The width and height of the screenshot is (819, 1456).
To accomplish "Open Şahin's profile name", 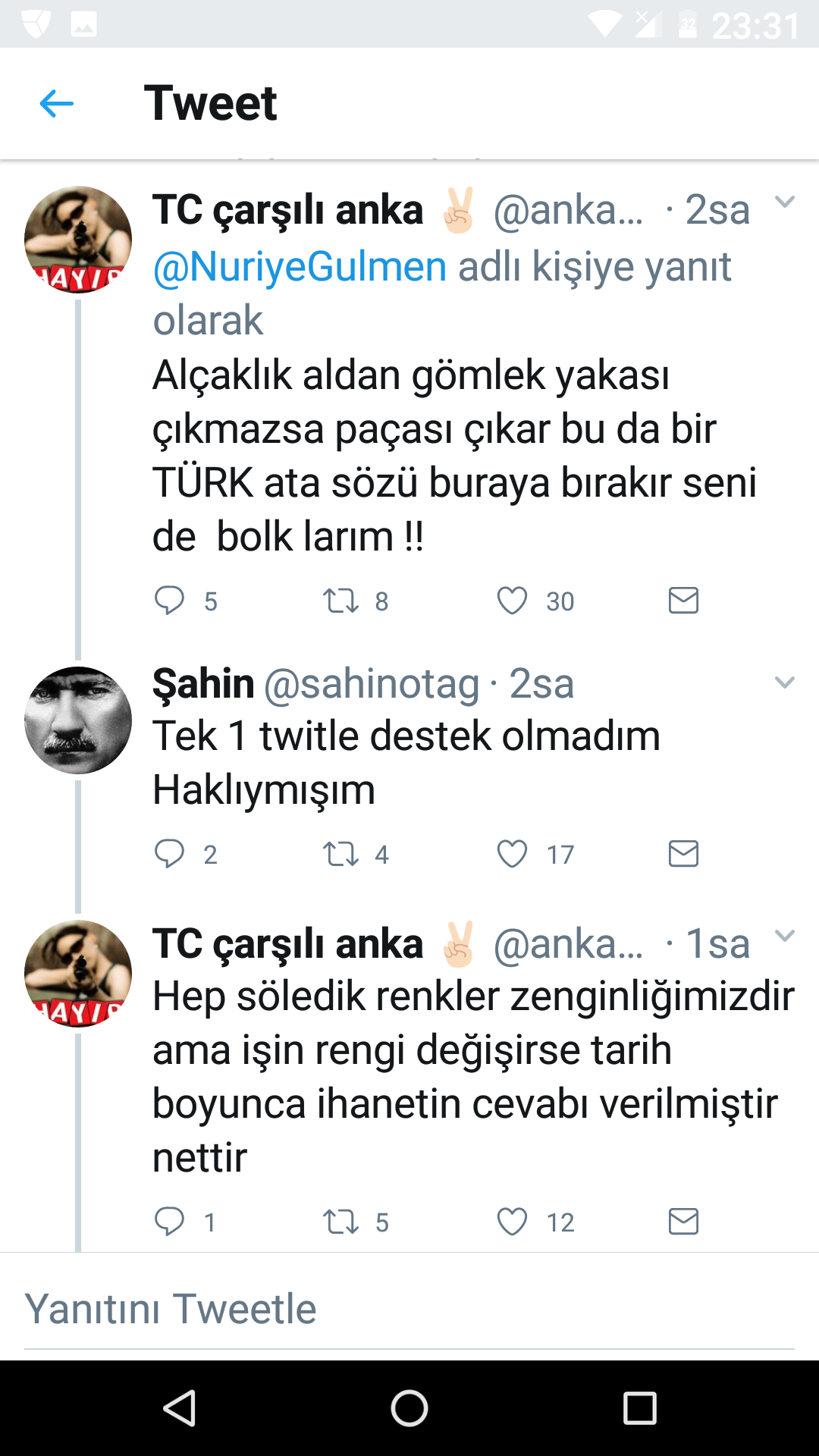I will (203, 683).
